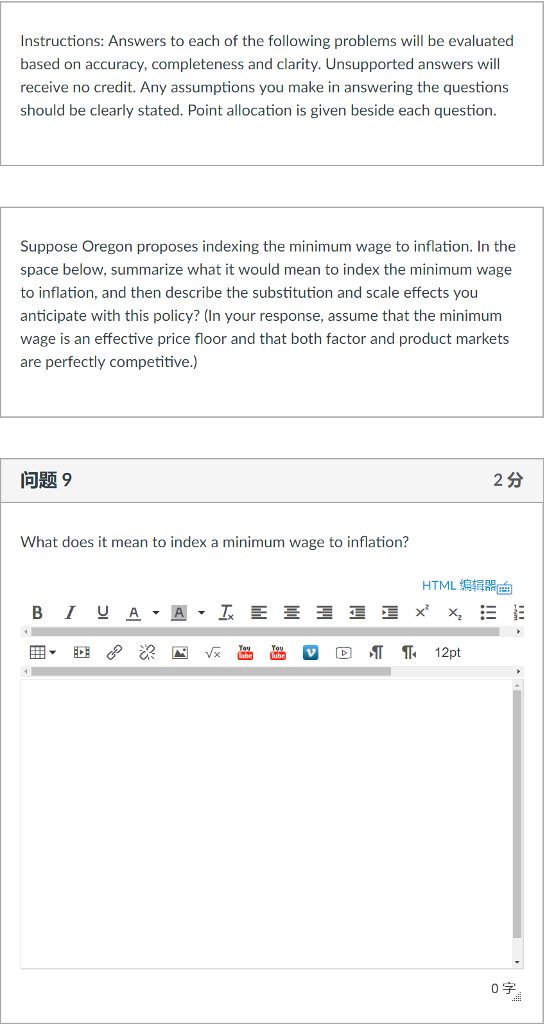
Task: Decrease indent (outdent) icon
Action: [357, 613]
